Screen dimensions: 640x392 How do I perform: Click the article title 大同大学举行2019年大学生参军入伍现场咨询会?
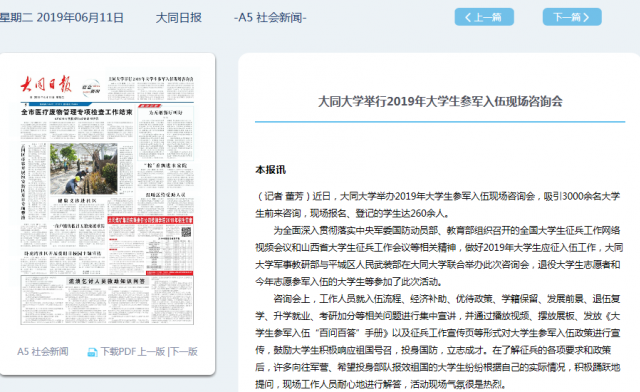click(440, 101)
